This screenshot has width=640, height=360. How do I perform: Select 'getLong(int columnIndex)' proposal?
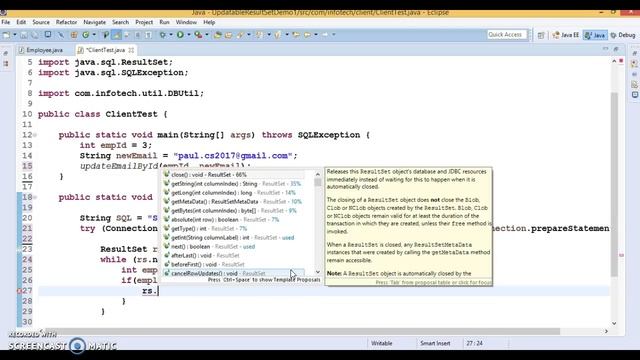pyautogui.click(x=233, y=193)
